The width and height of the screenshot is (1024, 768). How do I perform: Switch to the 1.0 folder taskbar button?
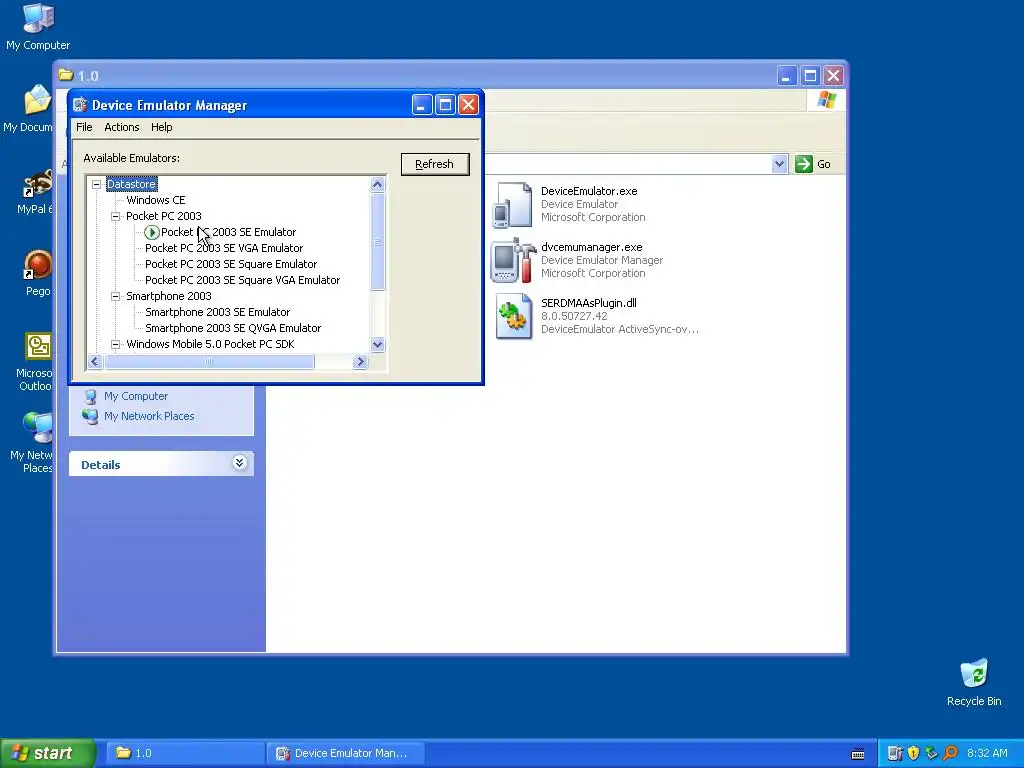[x=185, y=753]
